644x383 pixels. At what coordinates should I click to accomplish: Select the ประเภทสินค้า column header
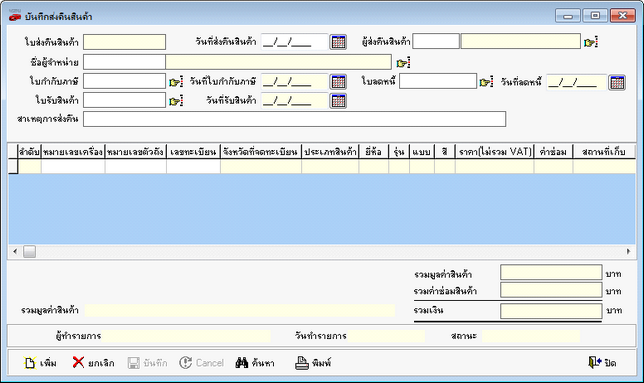(x=330, y=152)
